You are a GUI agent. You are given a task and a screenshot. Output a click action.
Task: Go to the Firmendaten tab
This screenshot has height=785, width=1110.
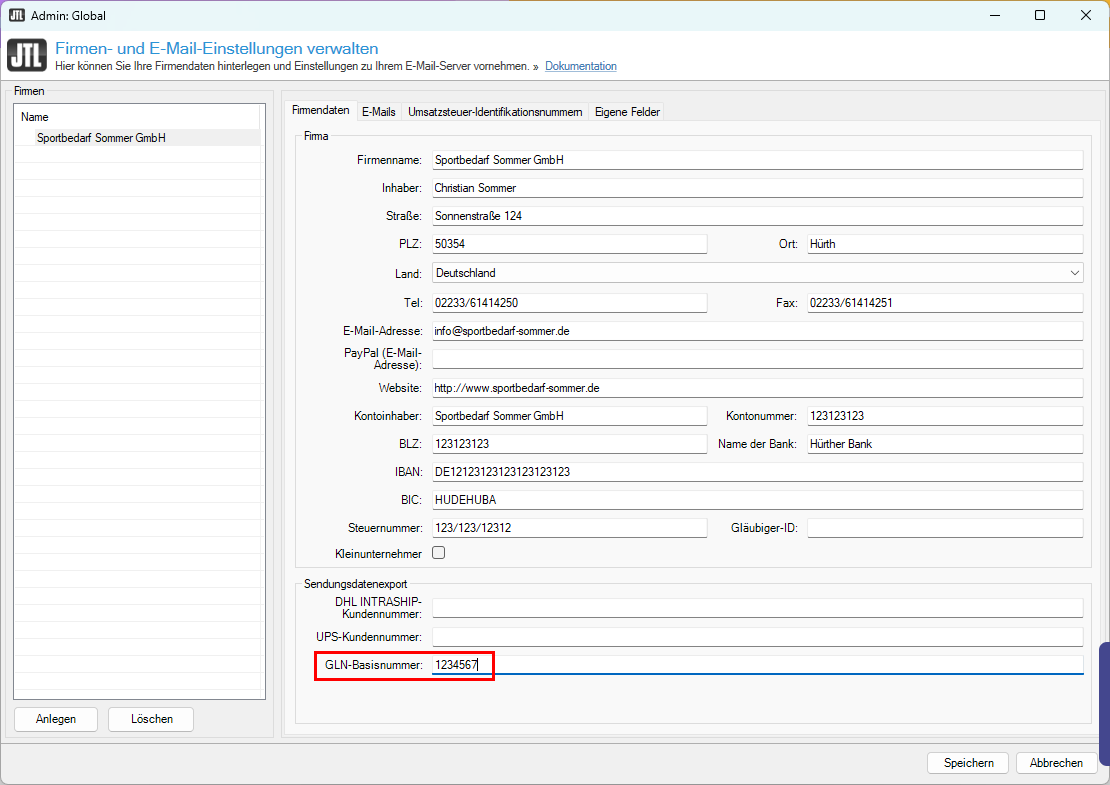click(x=320, y=111)
